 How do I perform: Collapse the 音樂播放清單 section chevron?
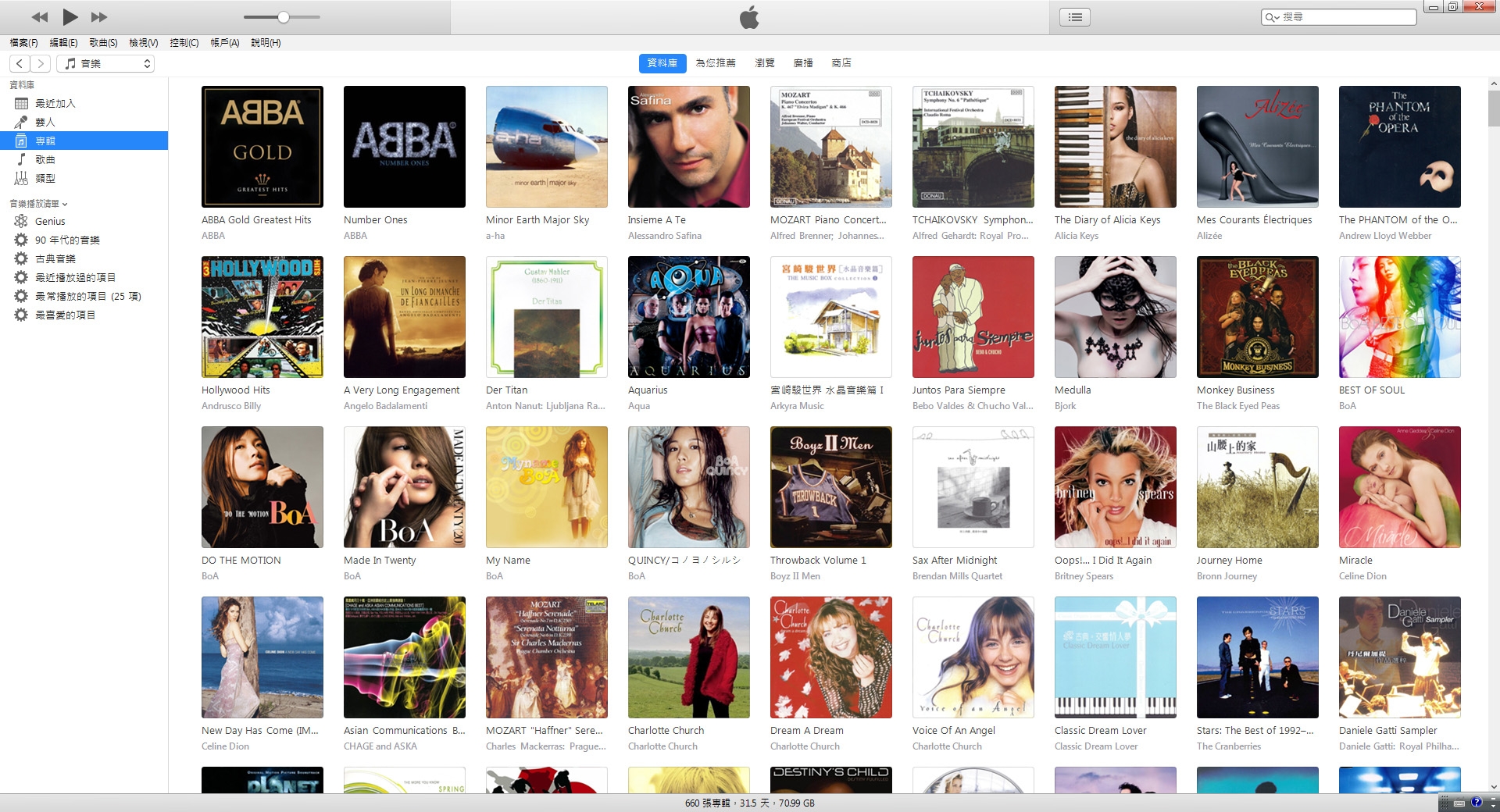[x=65, y=204]
